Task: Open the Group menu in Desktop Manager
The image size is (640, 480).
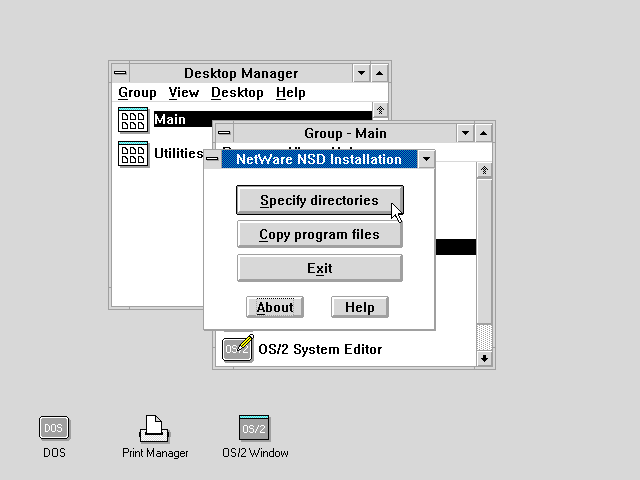Action: point(137,93)
